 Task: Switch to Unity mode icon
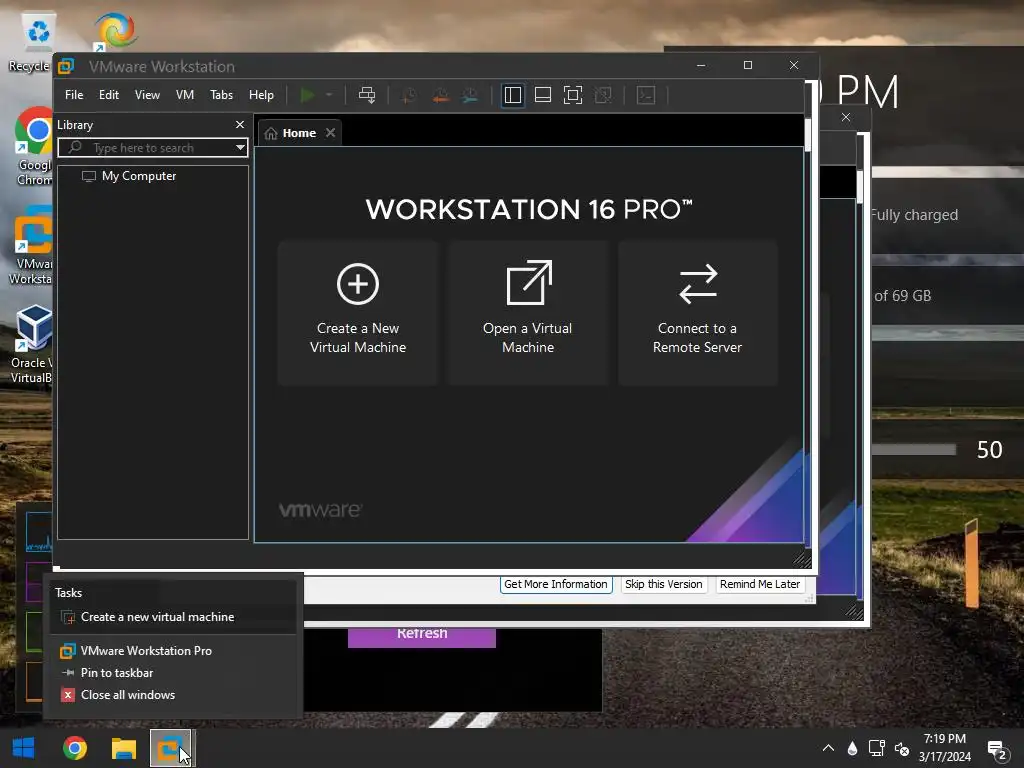point(603,95)
